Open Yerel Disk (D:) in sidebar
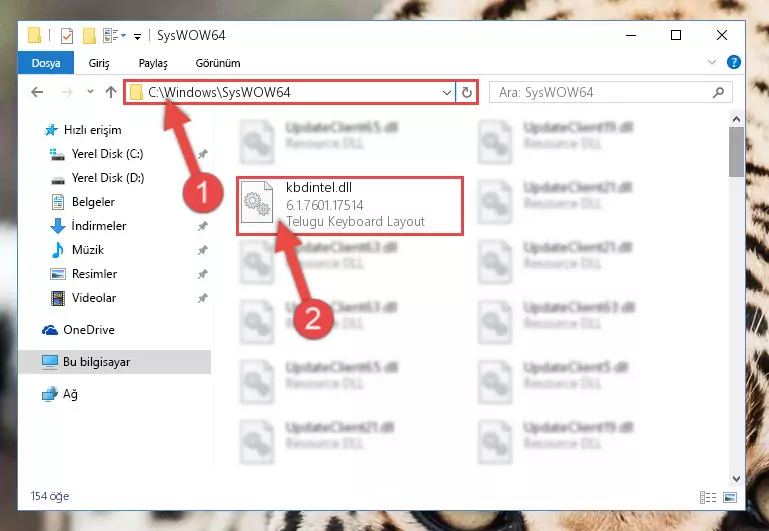 pyautogui.click(x=108, y=177)
